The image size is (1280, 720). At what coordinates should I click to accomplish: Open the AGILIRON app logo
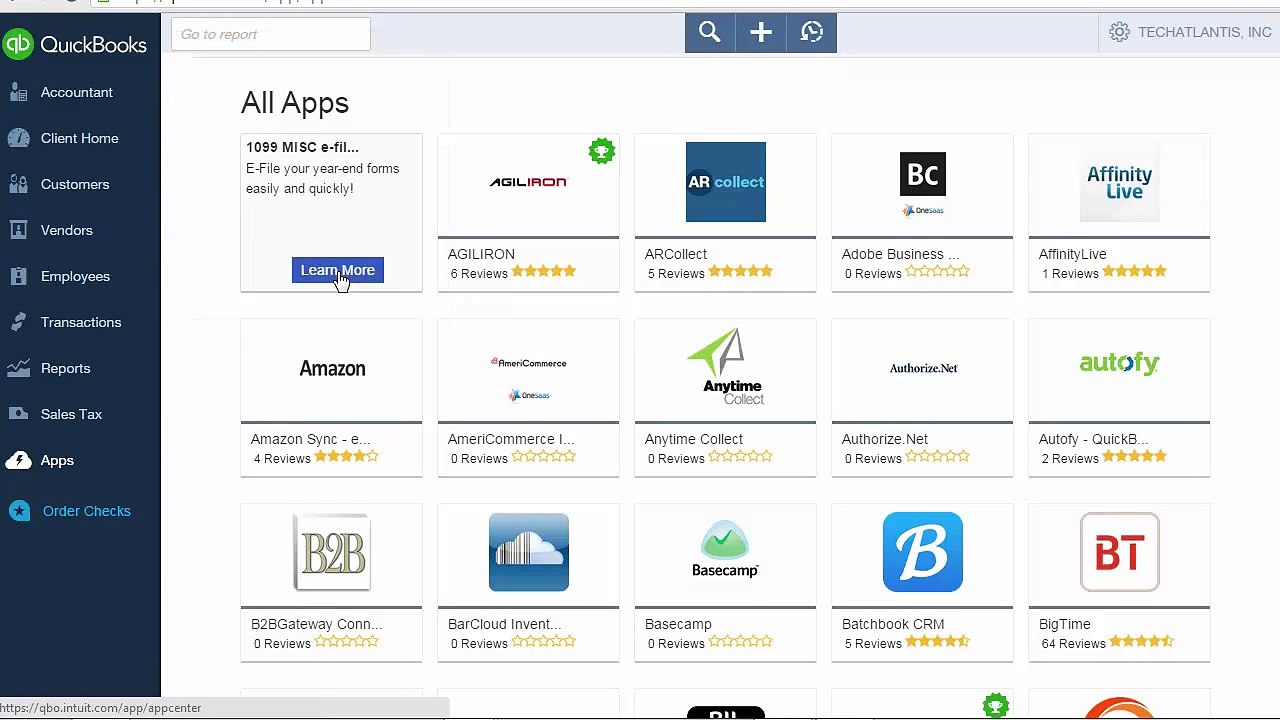click(x=528, y=182)
